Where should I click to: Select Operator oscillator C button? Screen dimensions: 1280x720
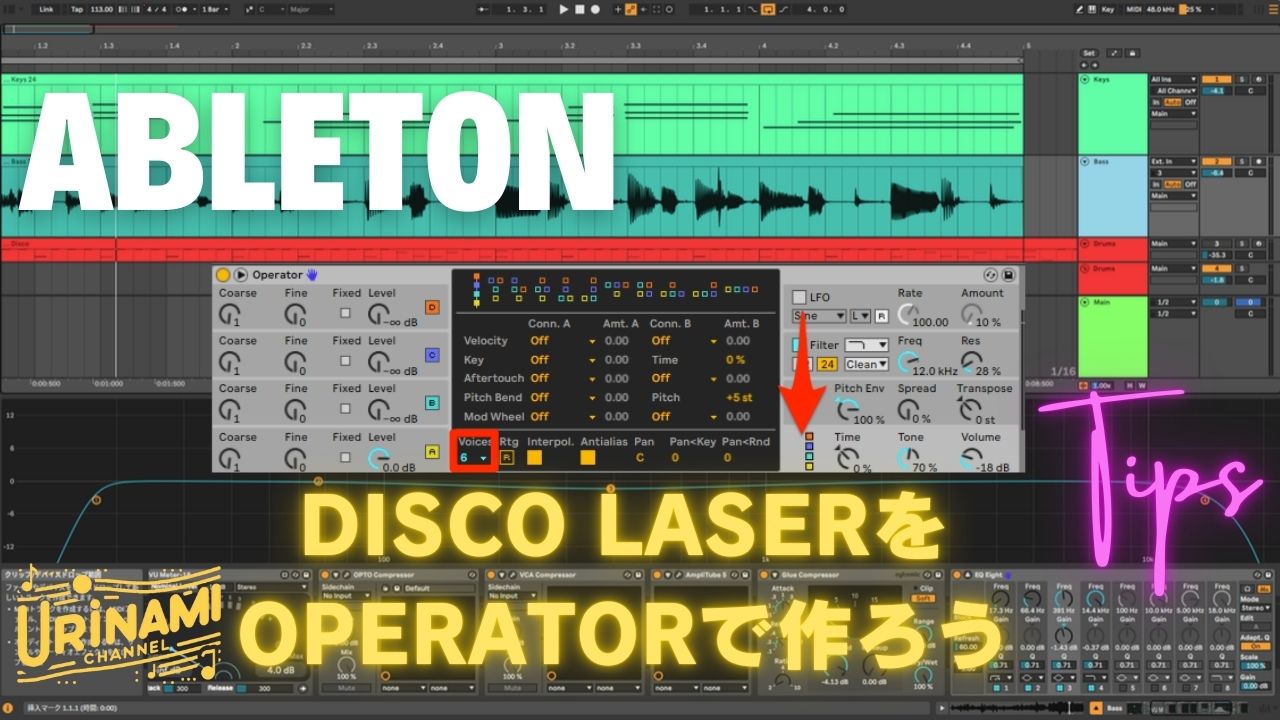432,355
